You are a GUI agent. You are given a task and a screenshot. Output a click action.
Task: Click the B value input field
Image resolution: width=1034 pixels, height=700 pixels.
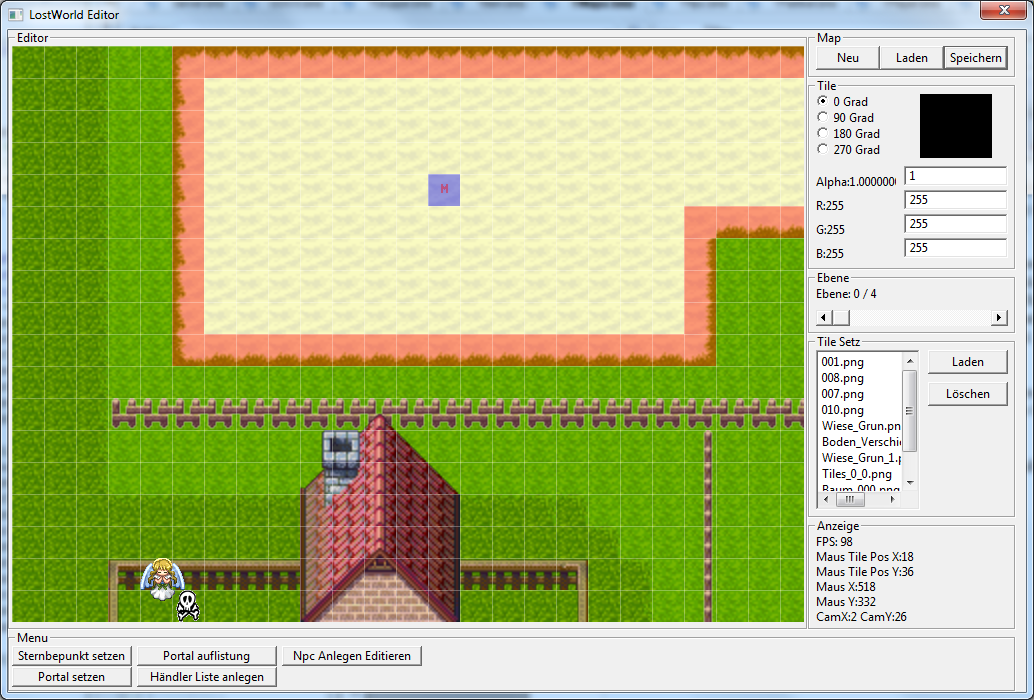[x=956, y=248]
